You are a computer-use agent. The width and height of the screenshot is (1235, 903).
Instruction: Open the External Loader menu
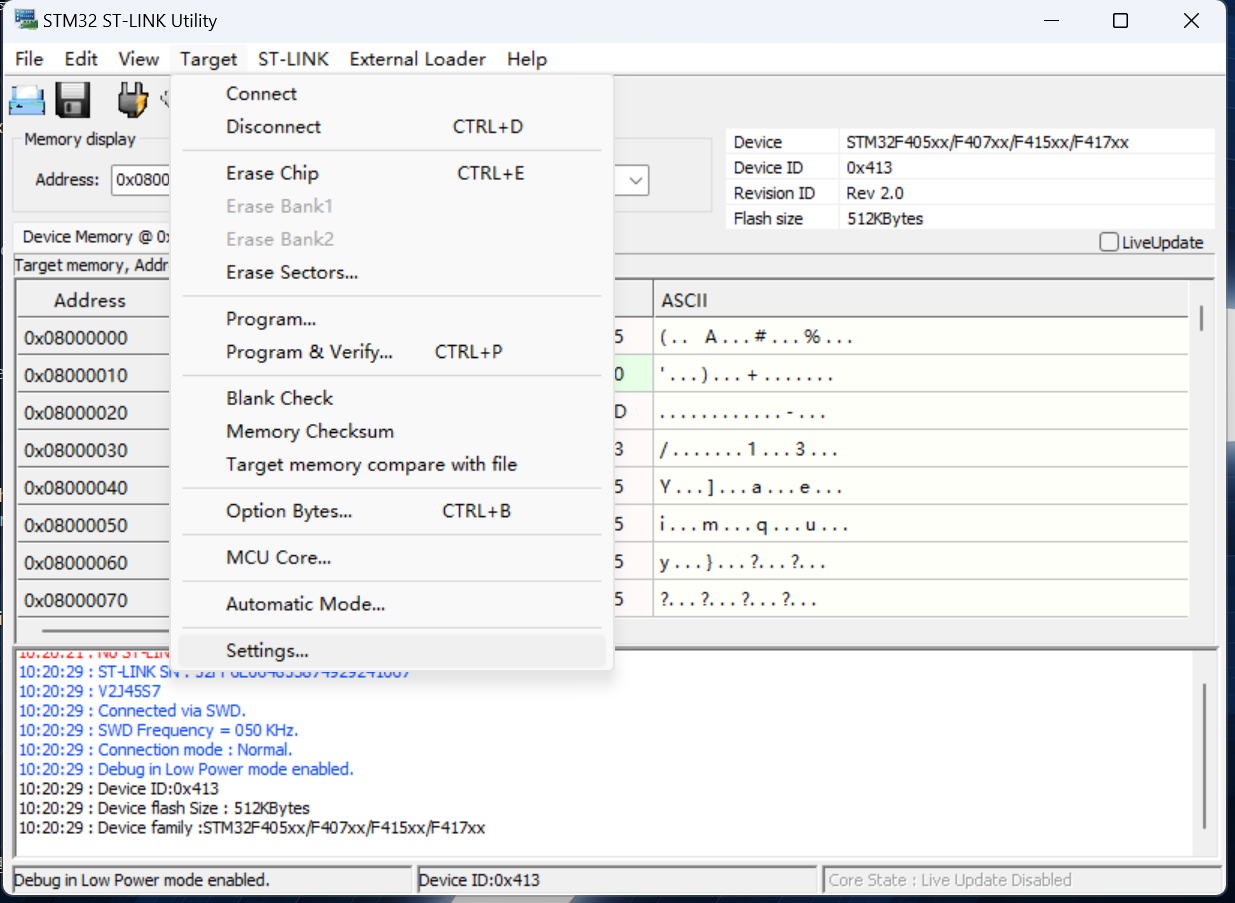[418, 59]
